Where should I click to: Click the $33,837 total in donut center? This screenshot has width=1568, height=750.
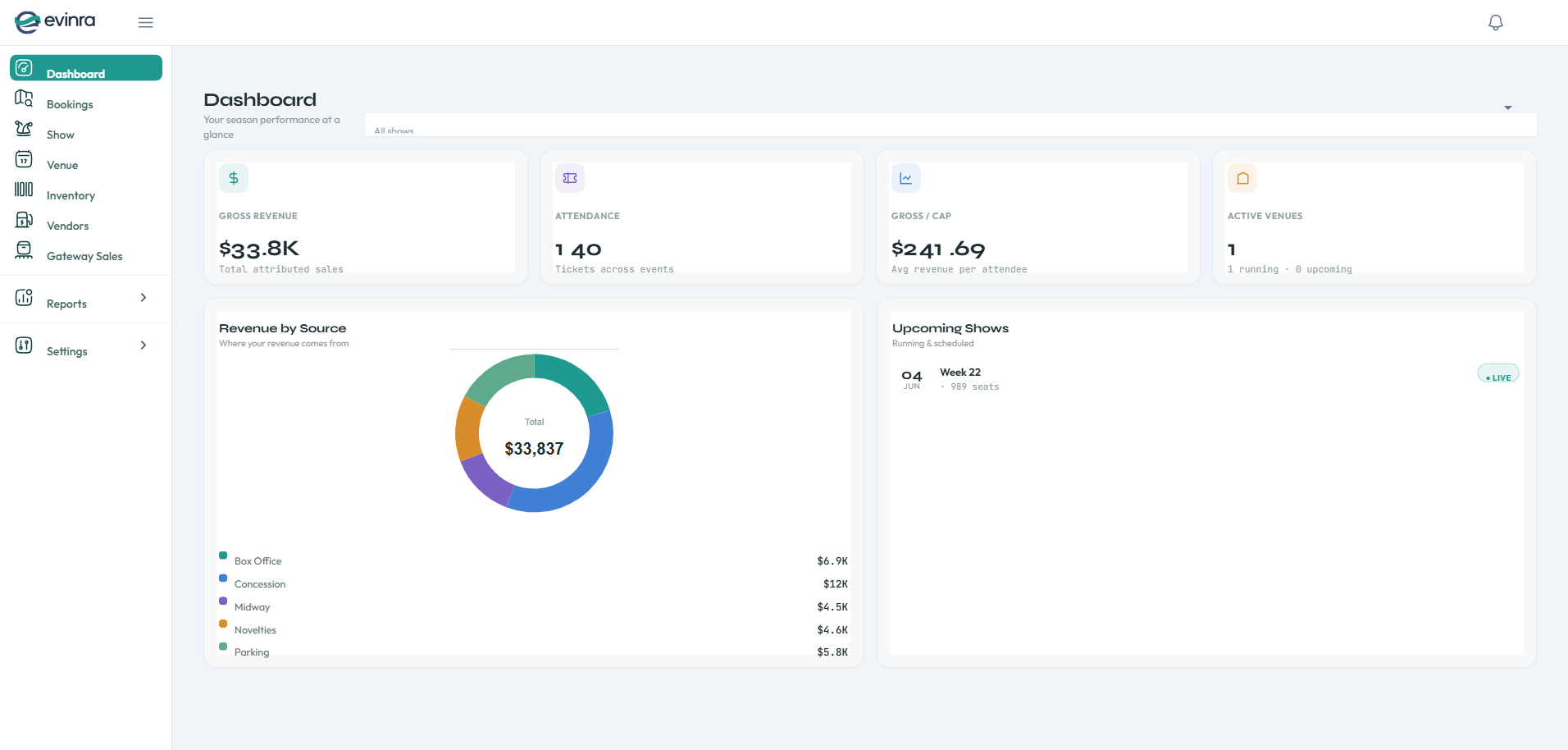[534, 449]
